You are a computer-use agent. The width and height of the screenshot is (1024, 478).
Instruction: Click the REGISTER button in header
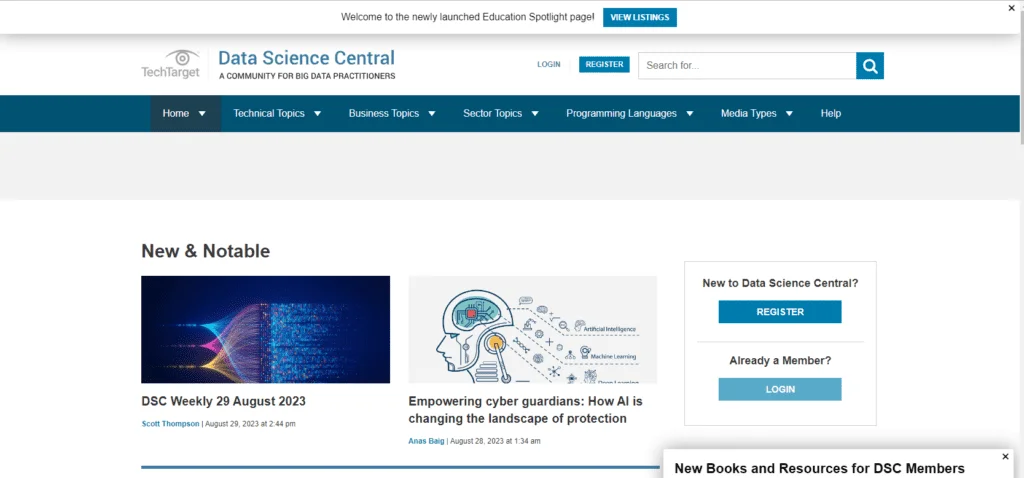pyautogui.click(x=604, y=65)
